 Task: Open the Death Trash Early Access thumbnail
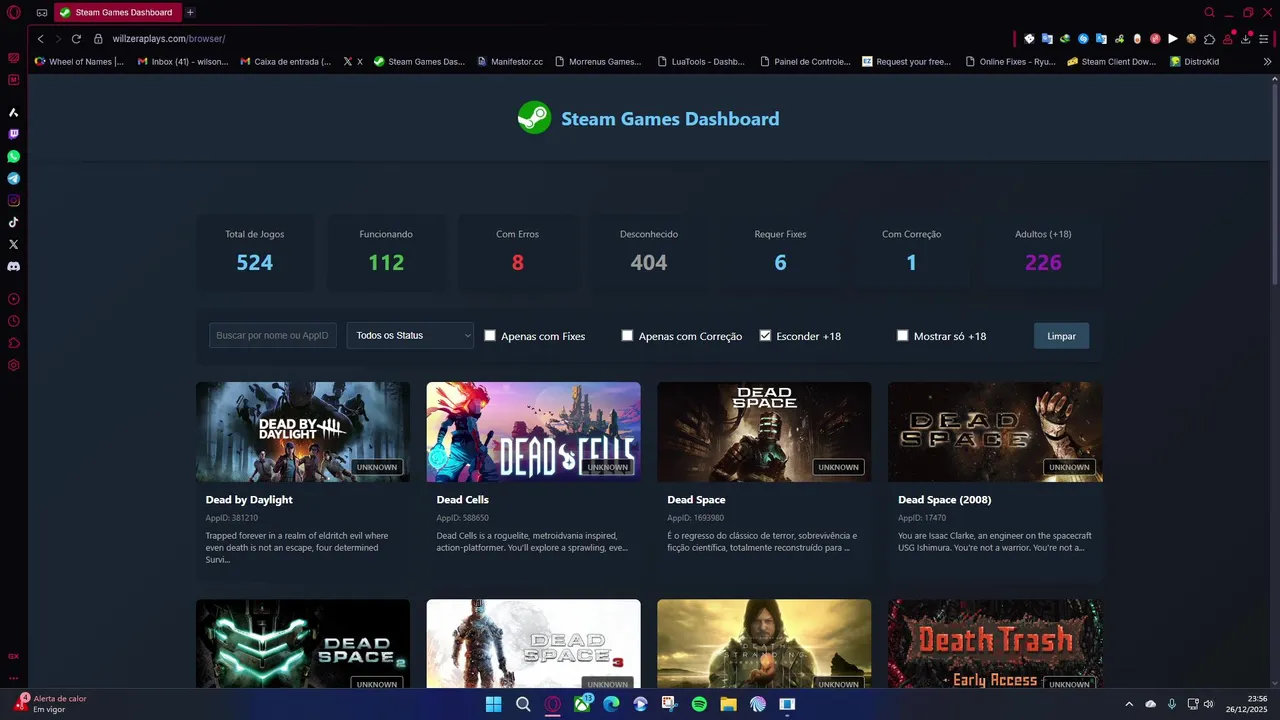point(995,643)
